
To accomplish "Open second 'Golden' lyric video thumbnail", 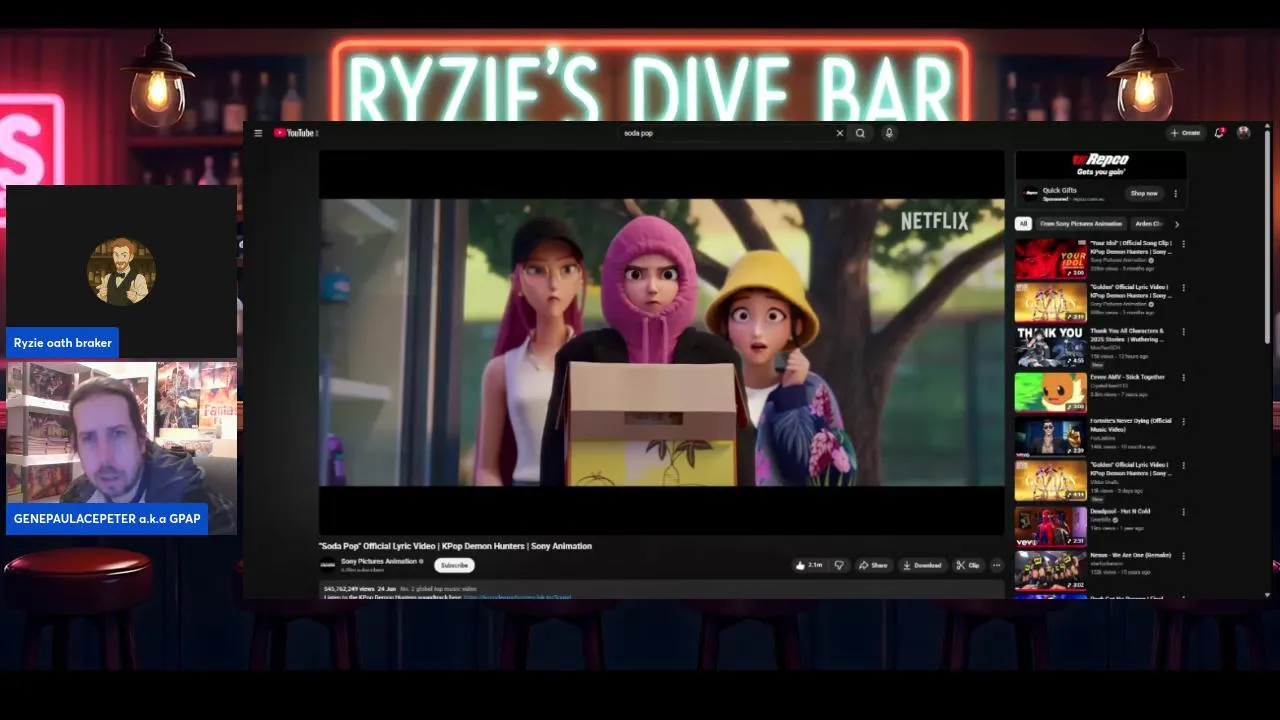I will (x=1050, y=481).
